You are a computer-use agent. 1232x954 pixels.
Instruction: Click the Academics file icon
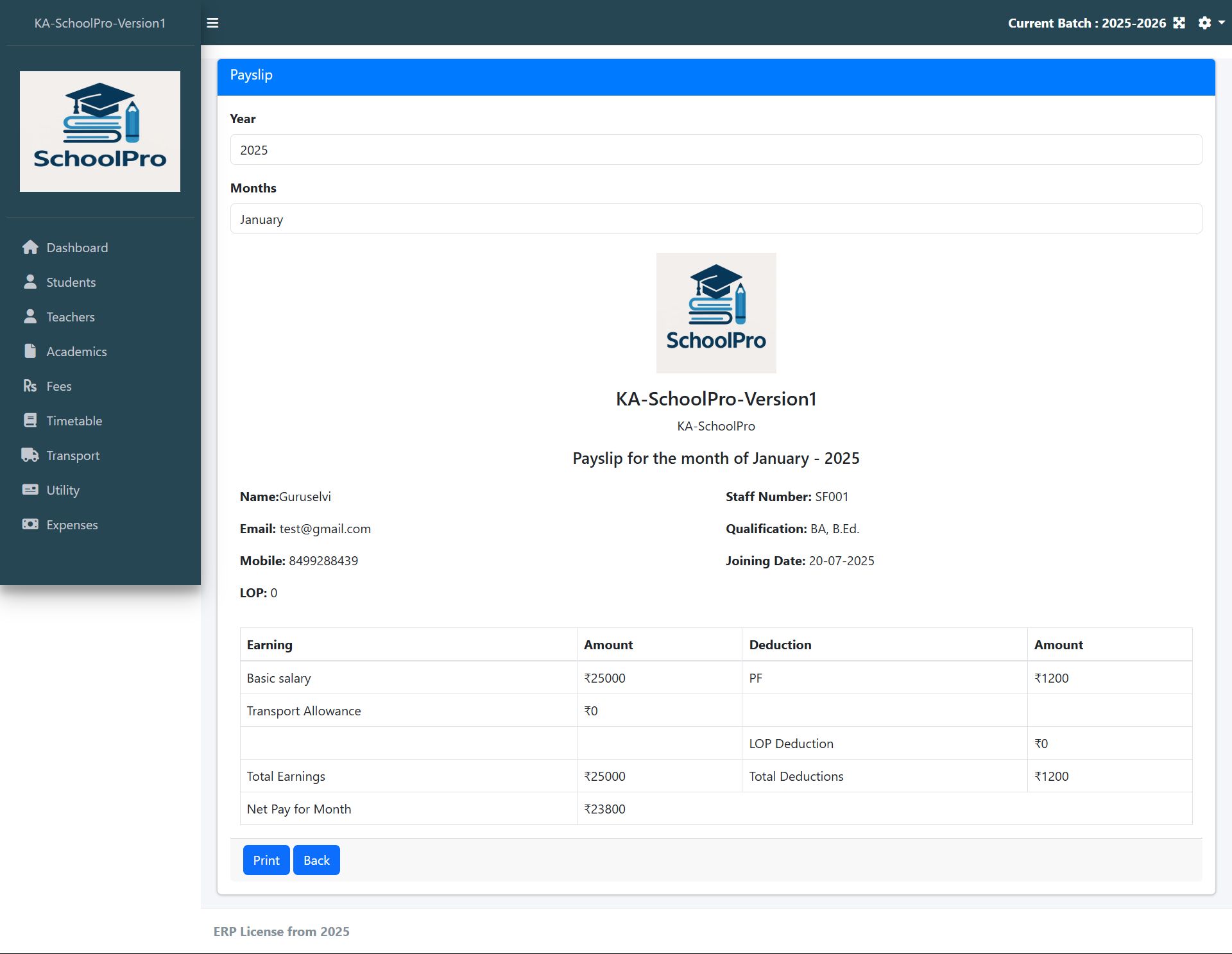click(x=30, y=352)
